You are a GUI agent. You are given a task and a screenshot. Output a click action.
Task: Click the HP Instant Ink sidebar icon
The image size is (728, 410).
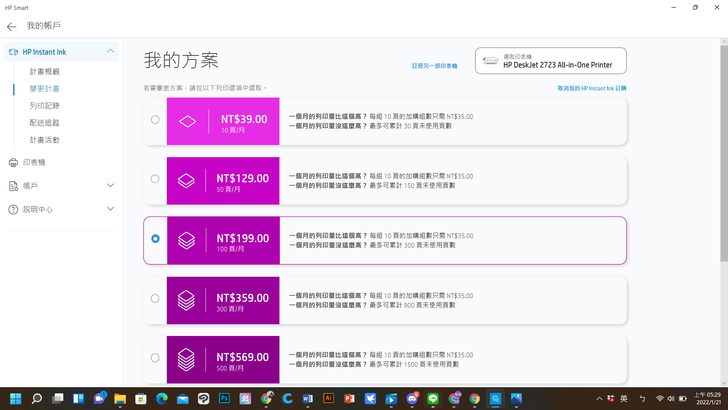click(x=13, y=52)
